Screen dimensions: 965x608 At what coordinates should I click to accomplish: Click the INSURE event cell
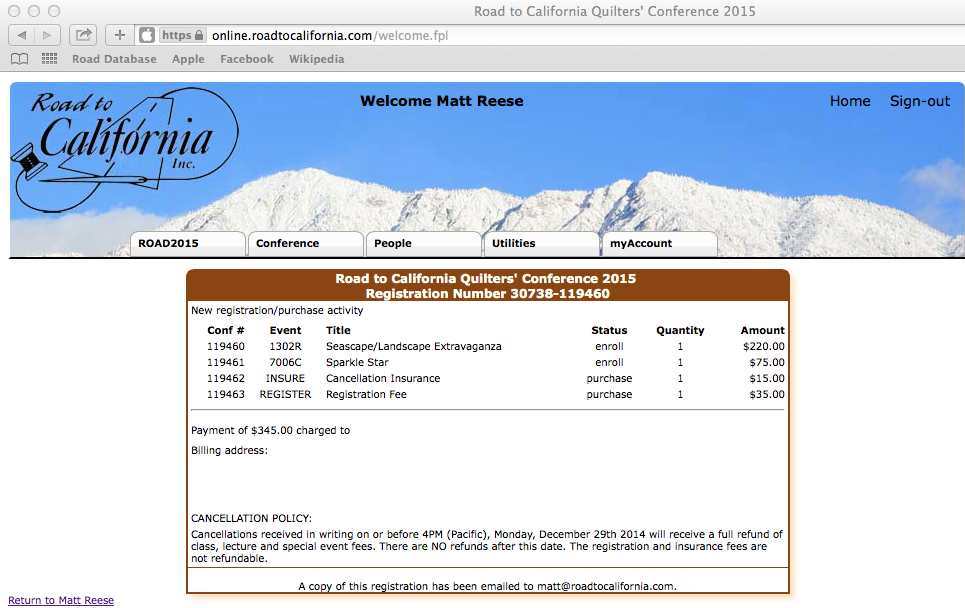[x=285, y=378]
